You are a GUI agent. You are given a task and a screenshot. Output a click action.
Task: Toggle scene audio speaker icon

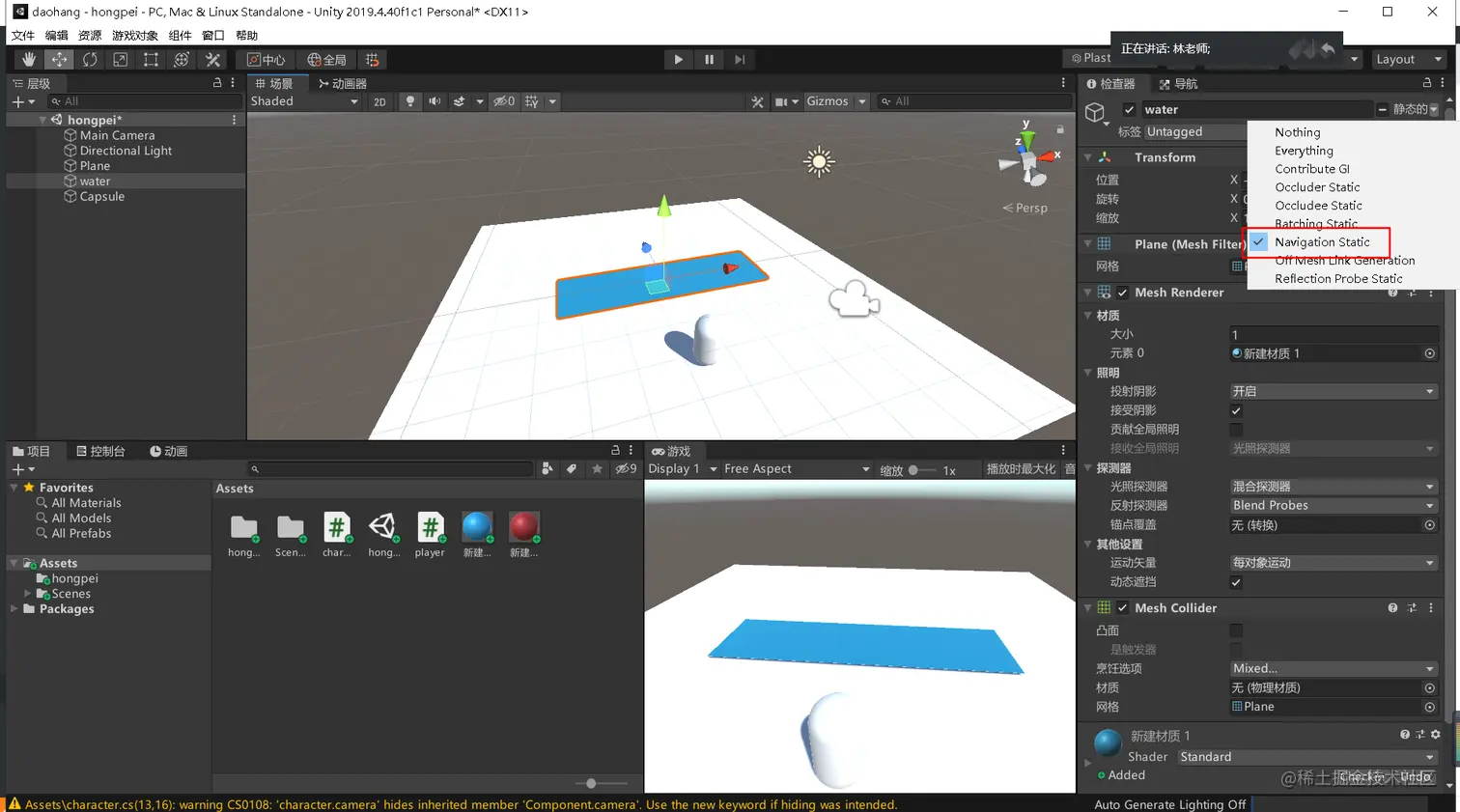click(x=435, y=101)
